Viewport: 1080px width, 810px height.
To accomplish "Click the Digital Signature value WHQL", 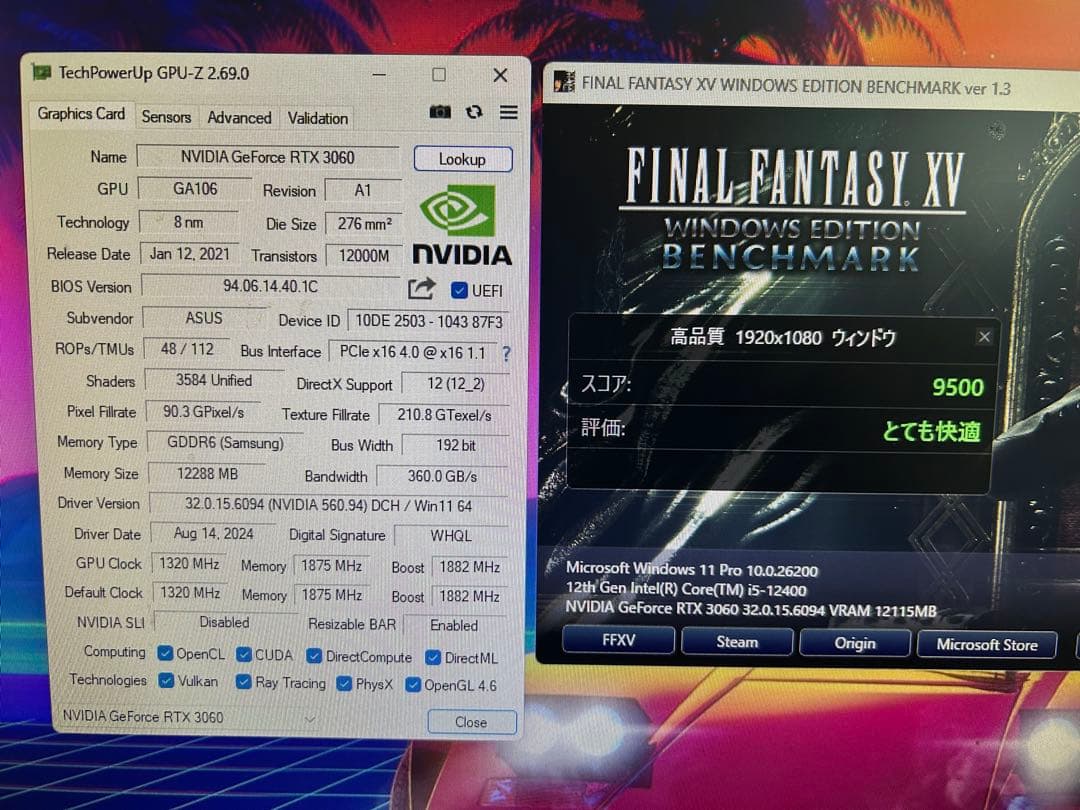I will pos(451,536).
